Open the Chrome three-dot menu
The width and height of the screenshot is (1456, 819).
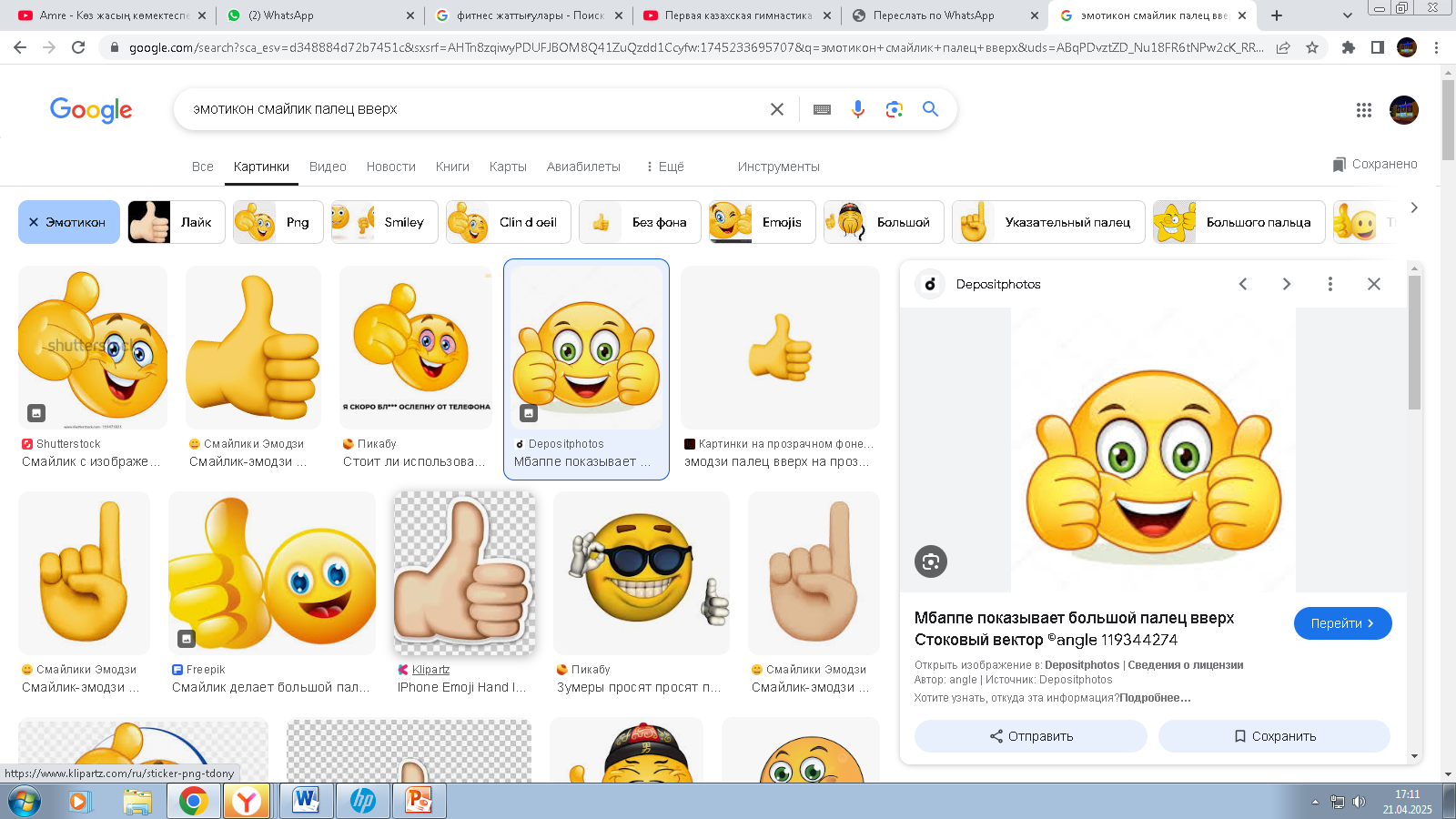1437,47
